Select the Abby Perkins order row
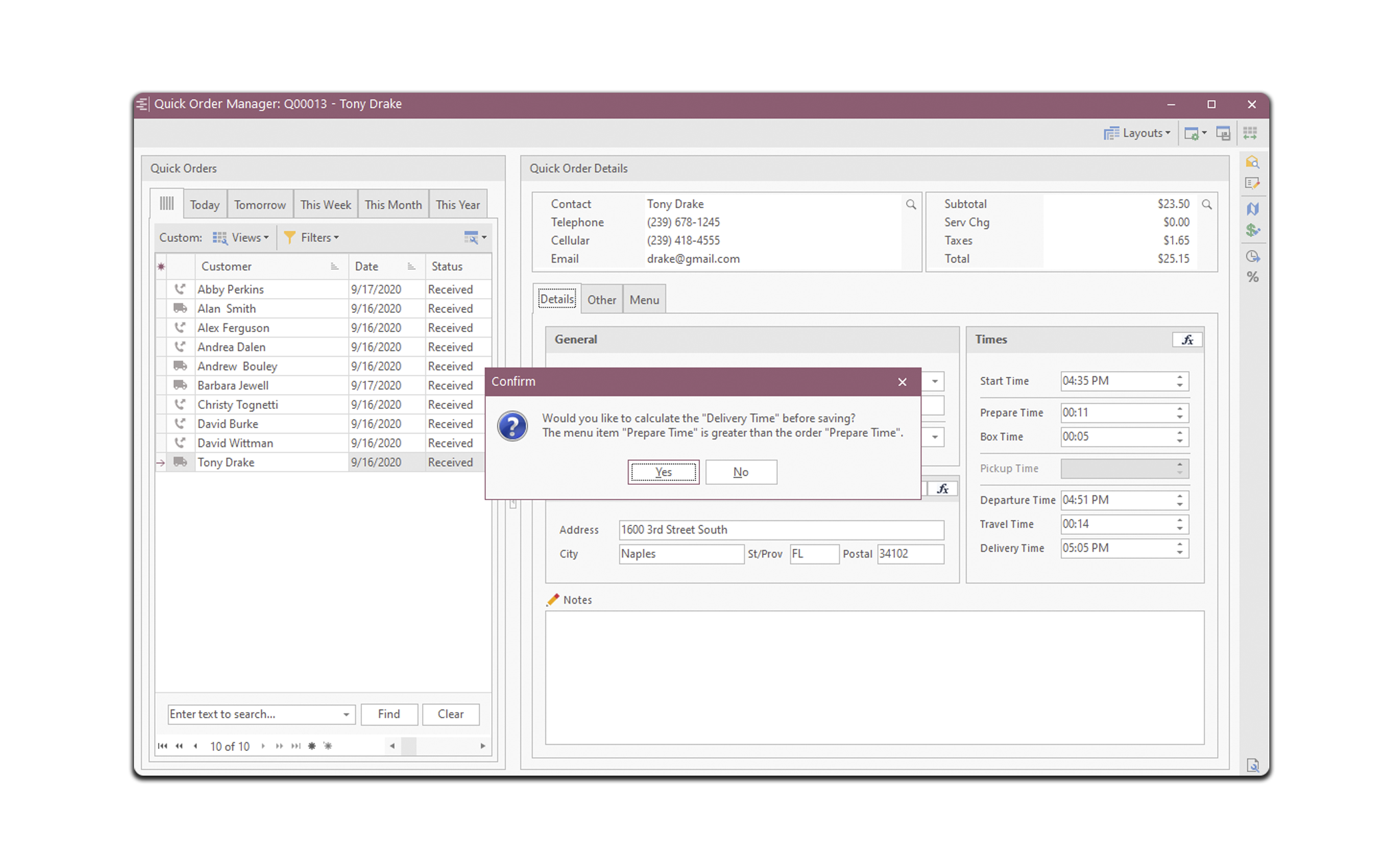The image size is (1400, 867). (x=323, y=289)
